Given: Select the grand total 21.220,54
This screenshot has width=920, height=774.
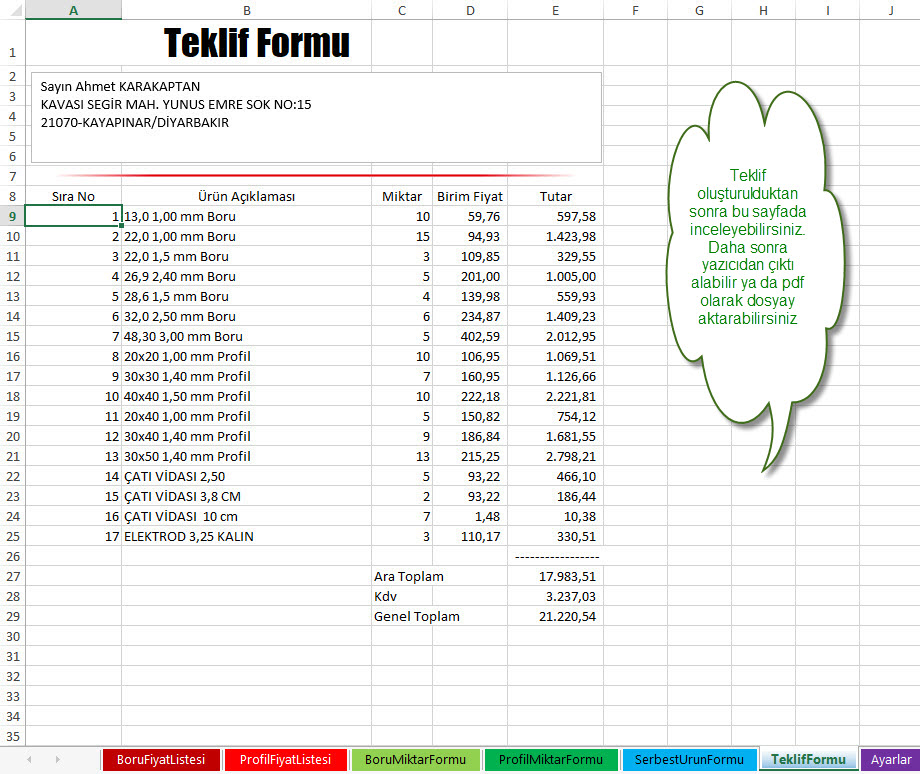Looking at the screenshot, I should pos(556,616).
